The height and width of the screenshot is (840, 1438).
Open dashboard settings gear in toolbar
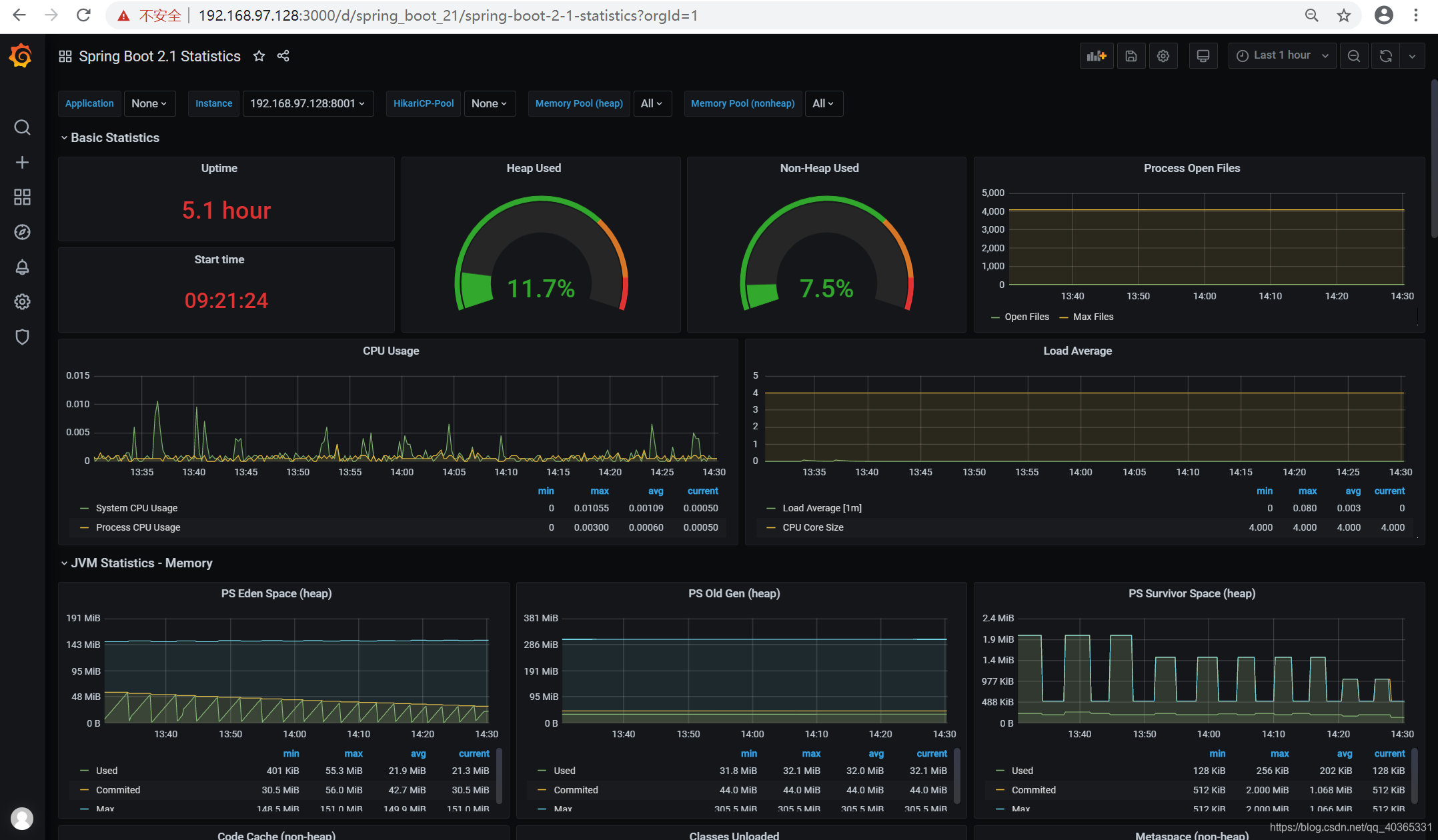(x=1163, y=56)
